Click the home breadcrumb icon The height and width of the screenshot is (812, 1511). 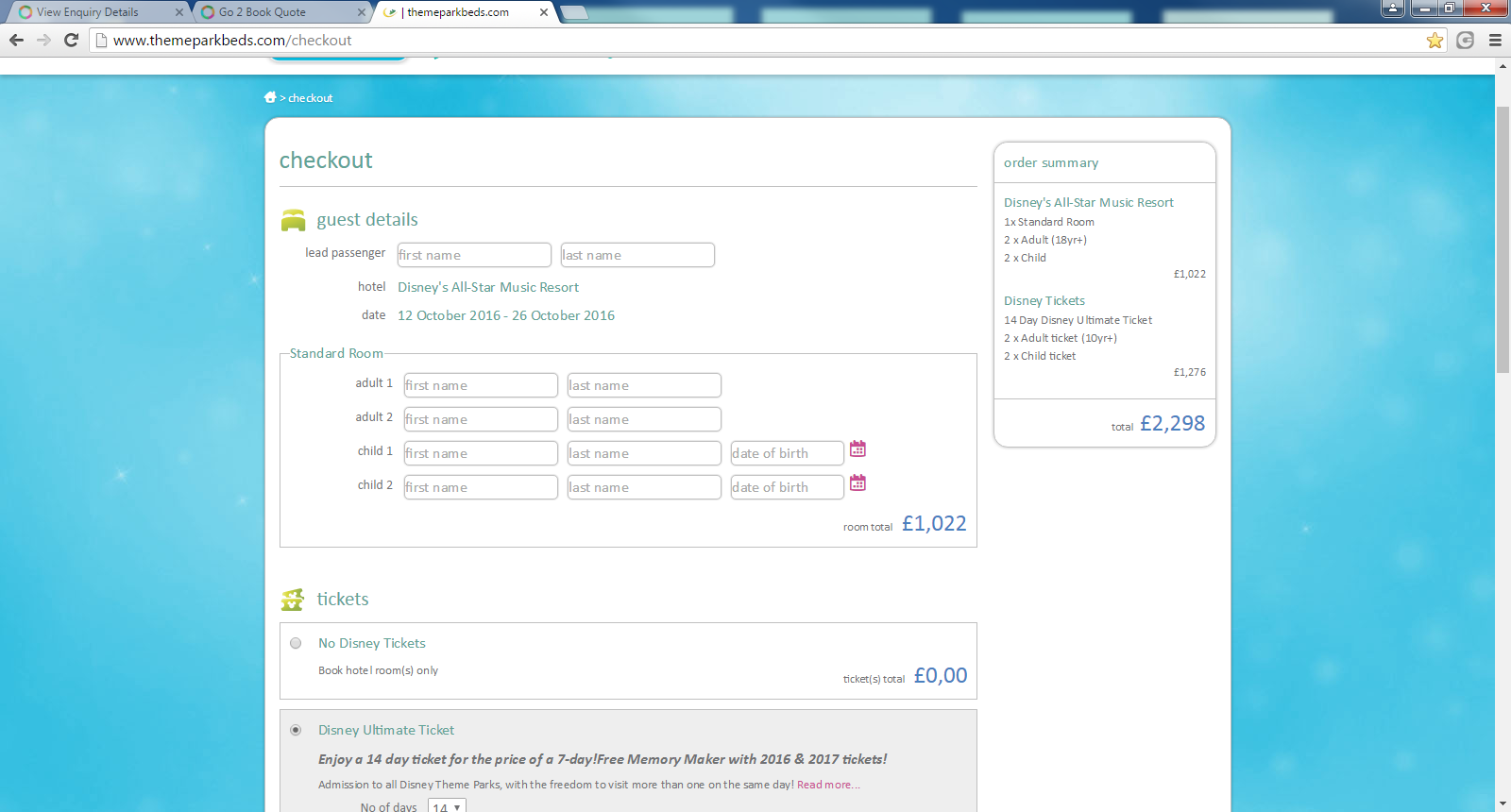pyautogui.click(x=270, y=97)
